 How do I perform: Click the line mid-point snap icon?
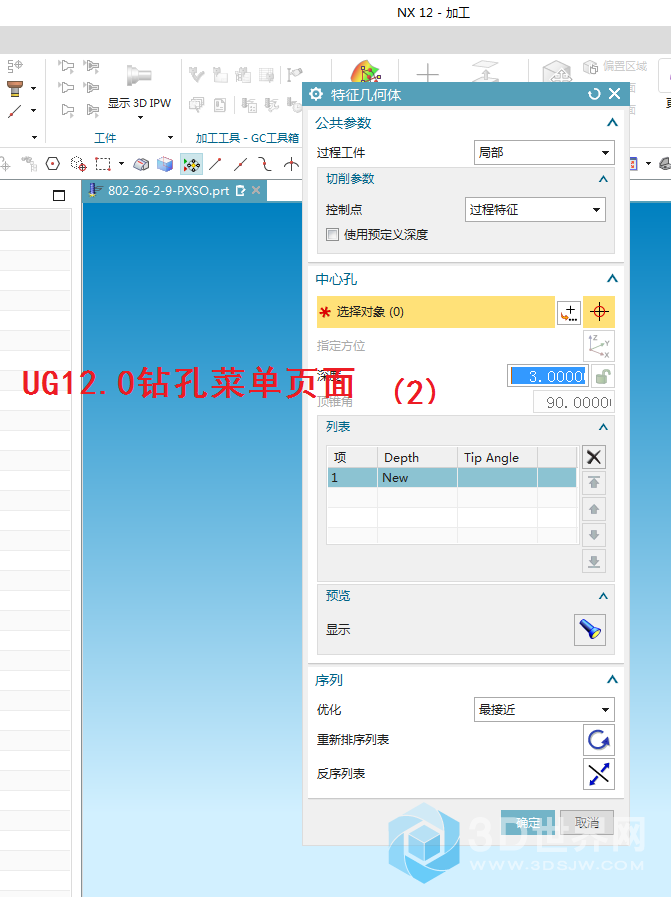[241, 165]
